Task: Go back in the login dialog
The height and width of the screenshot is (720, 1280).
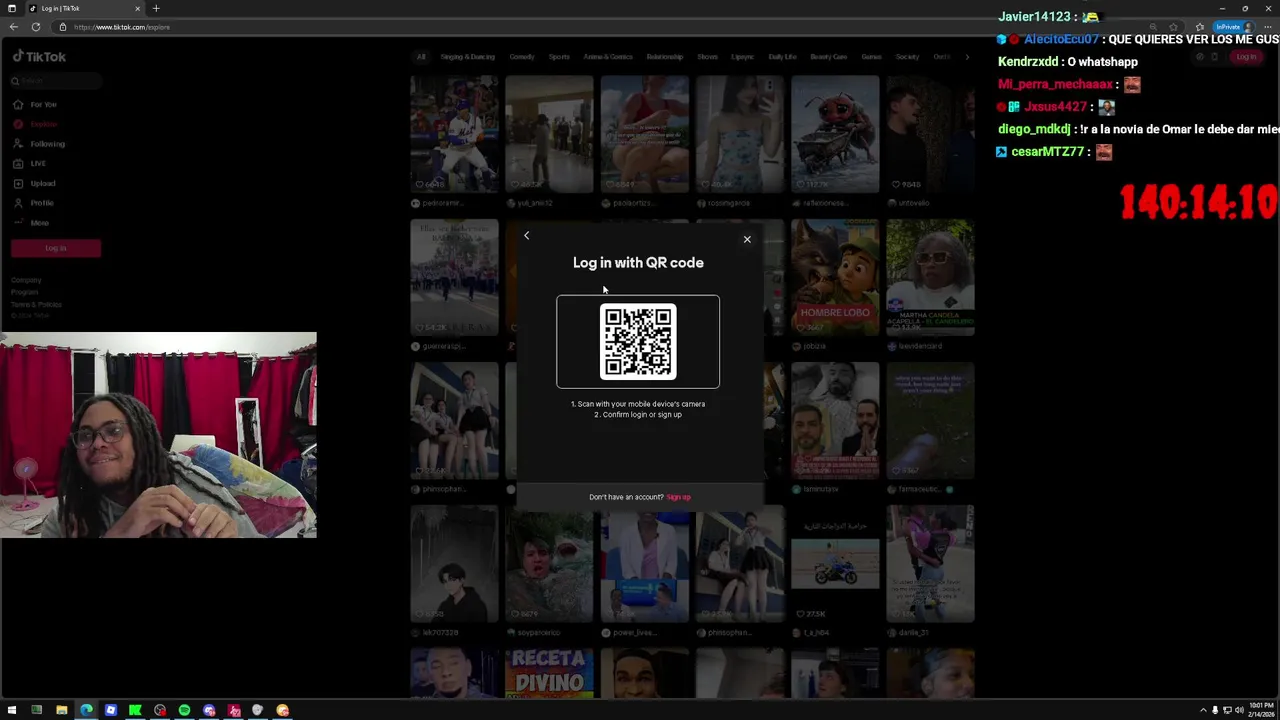Action: pyautogui.click(x=526, y=236)
